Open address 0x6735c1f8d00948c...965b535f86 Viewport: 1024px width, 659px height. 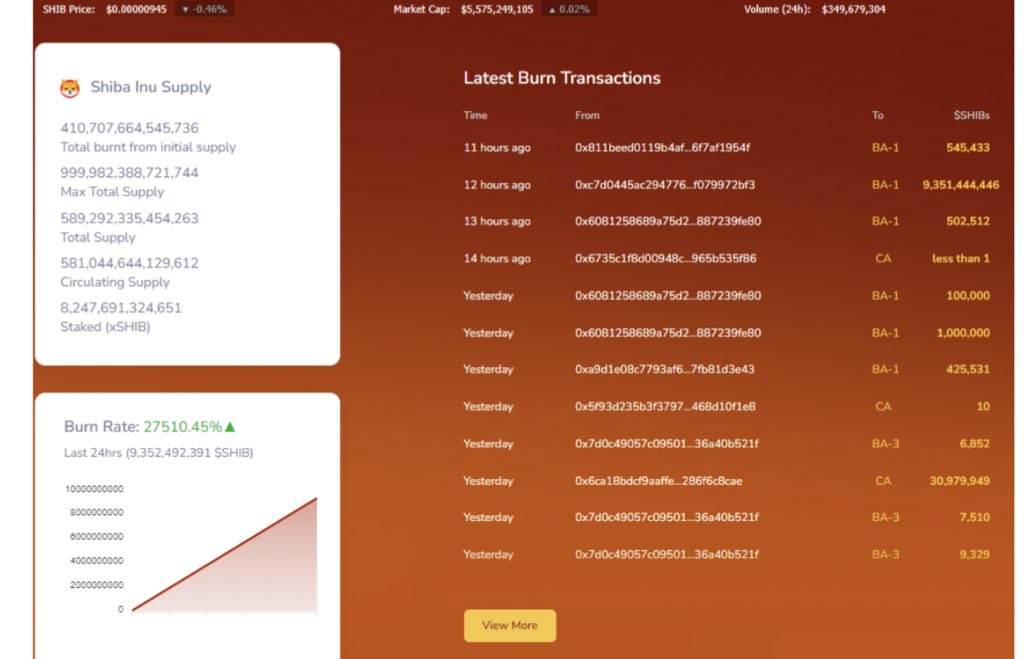665,259
